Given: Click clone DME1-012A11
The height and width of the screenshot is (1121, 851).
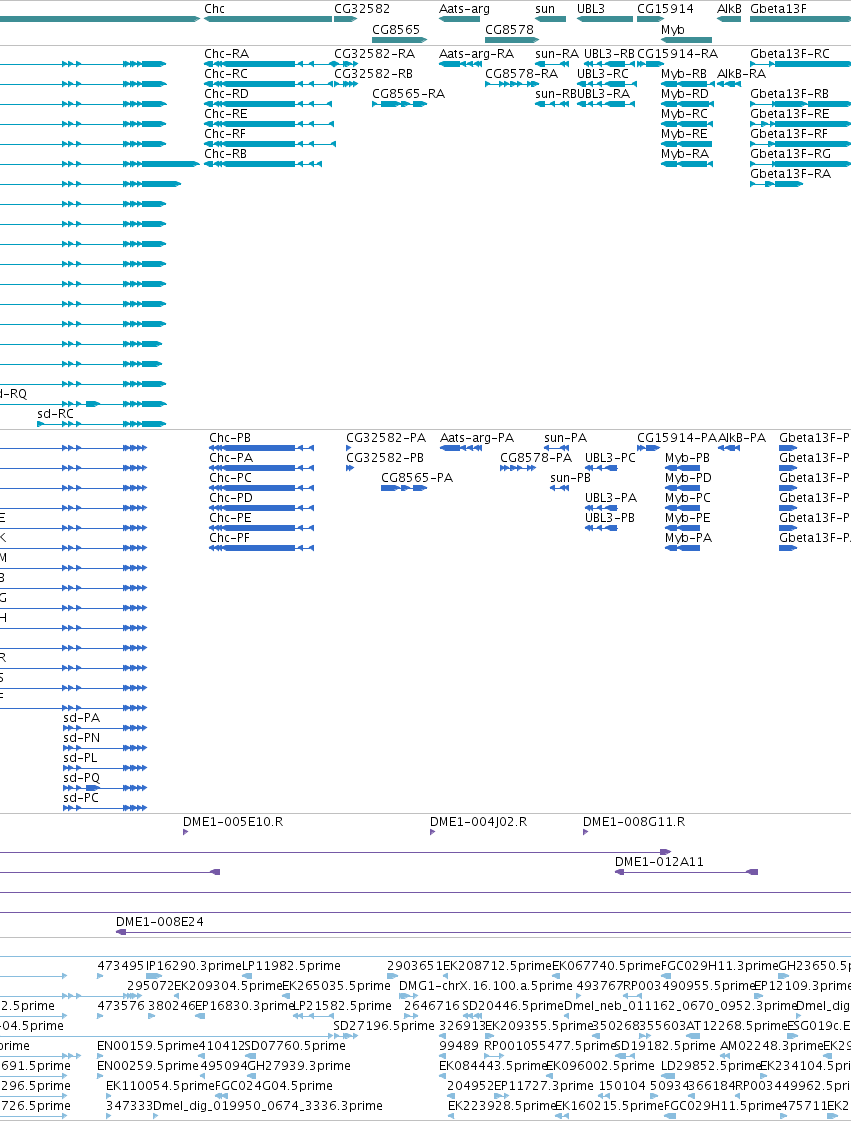Looking at the screenshot, I should 659,862.
